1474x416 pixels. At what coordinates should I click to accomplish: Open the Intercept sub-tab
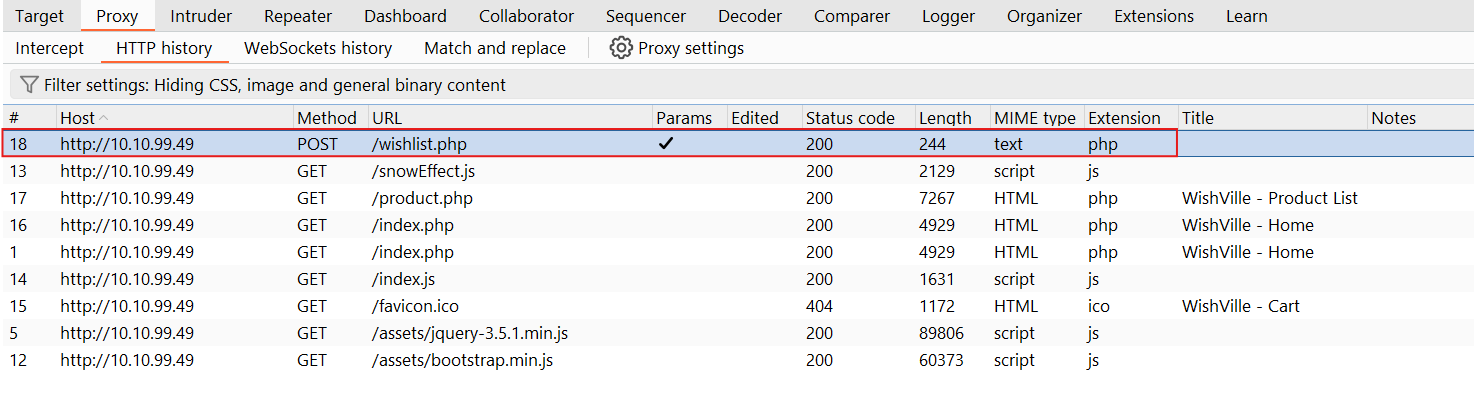(x=50, y=48)
